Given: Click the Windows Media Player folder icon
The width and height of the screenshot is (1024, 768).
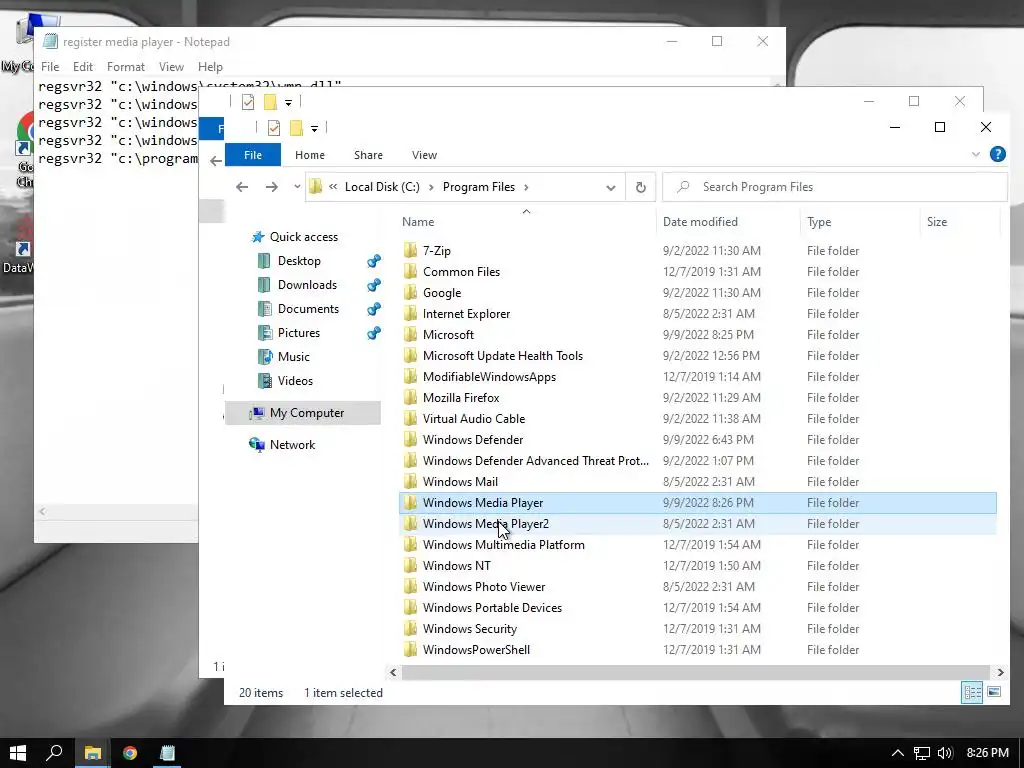Looking at the screenshot, I should point(410,503).
